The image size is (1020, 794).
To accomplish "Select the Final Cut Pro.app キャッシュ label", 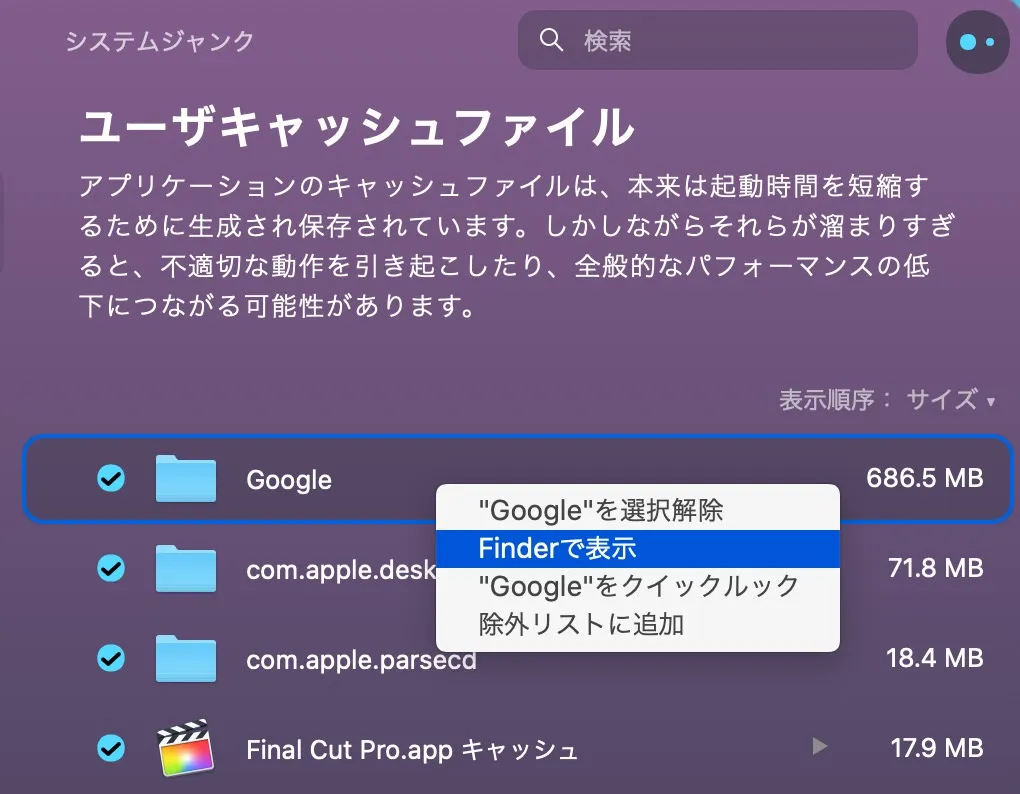I will click(412, 750).
